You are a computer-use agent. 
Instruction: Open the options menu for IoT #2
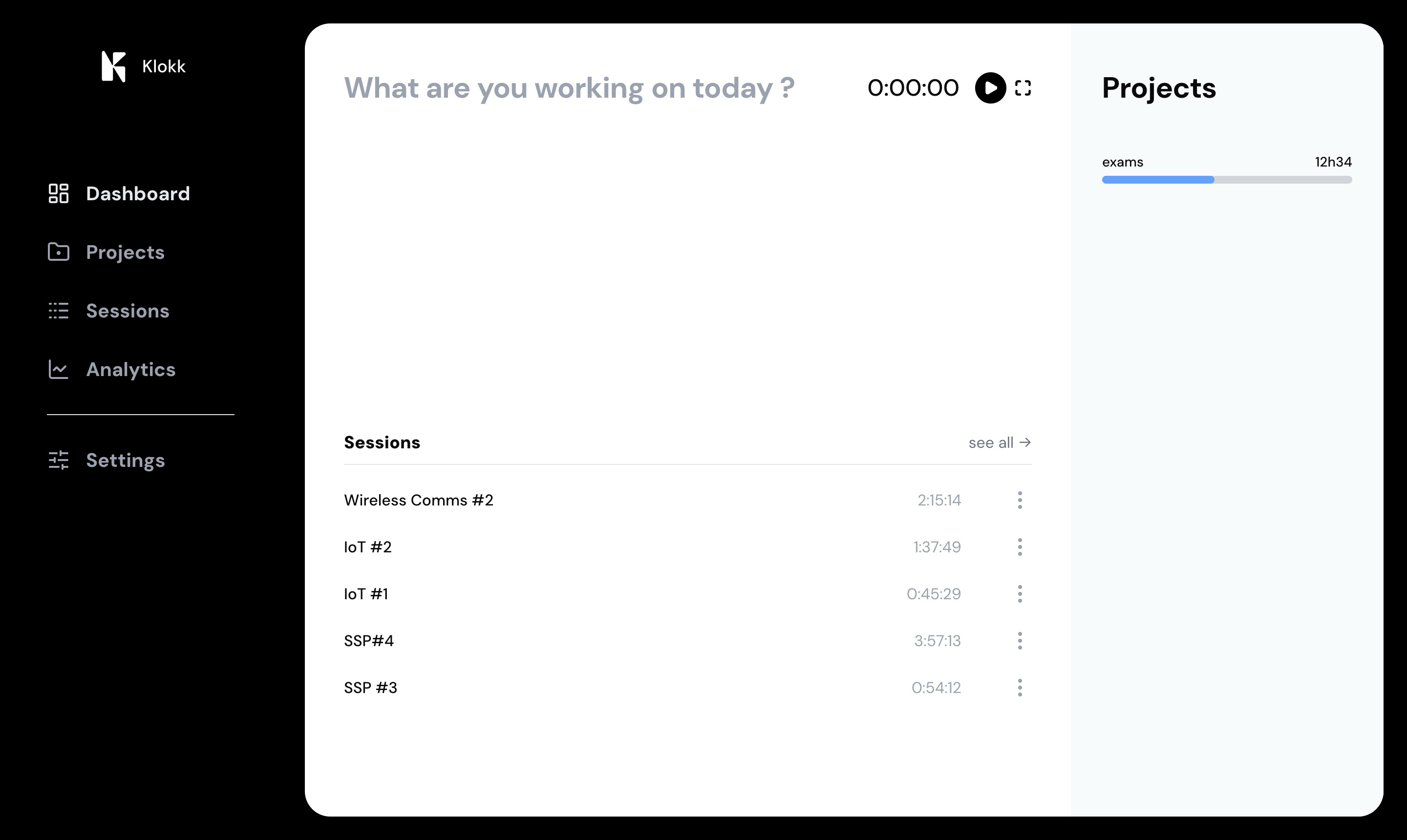(1020, 547)
